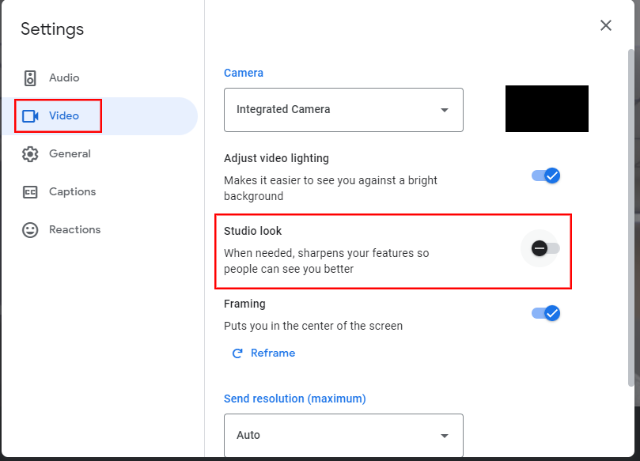Click the Studio look label
The width and height of the screenshot is (640, 461).
click(x=253, y=231)
